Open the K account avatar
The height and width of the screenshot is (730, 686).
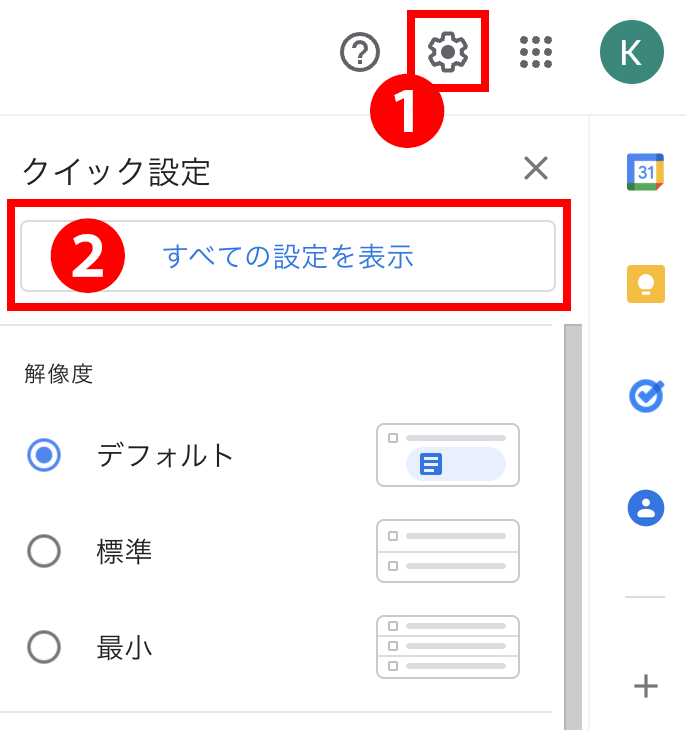point(632,52)
